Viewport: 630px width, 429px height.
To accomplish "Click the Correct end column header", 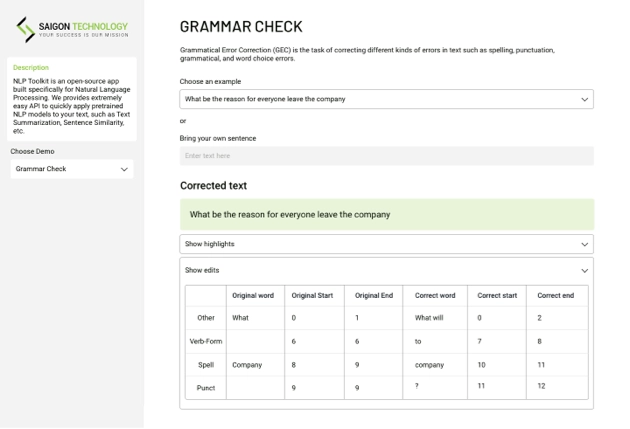I will tap(556, 295).
